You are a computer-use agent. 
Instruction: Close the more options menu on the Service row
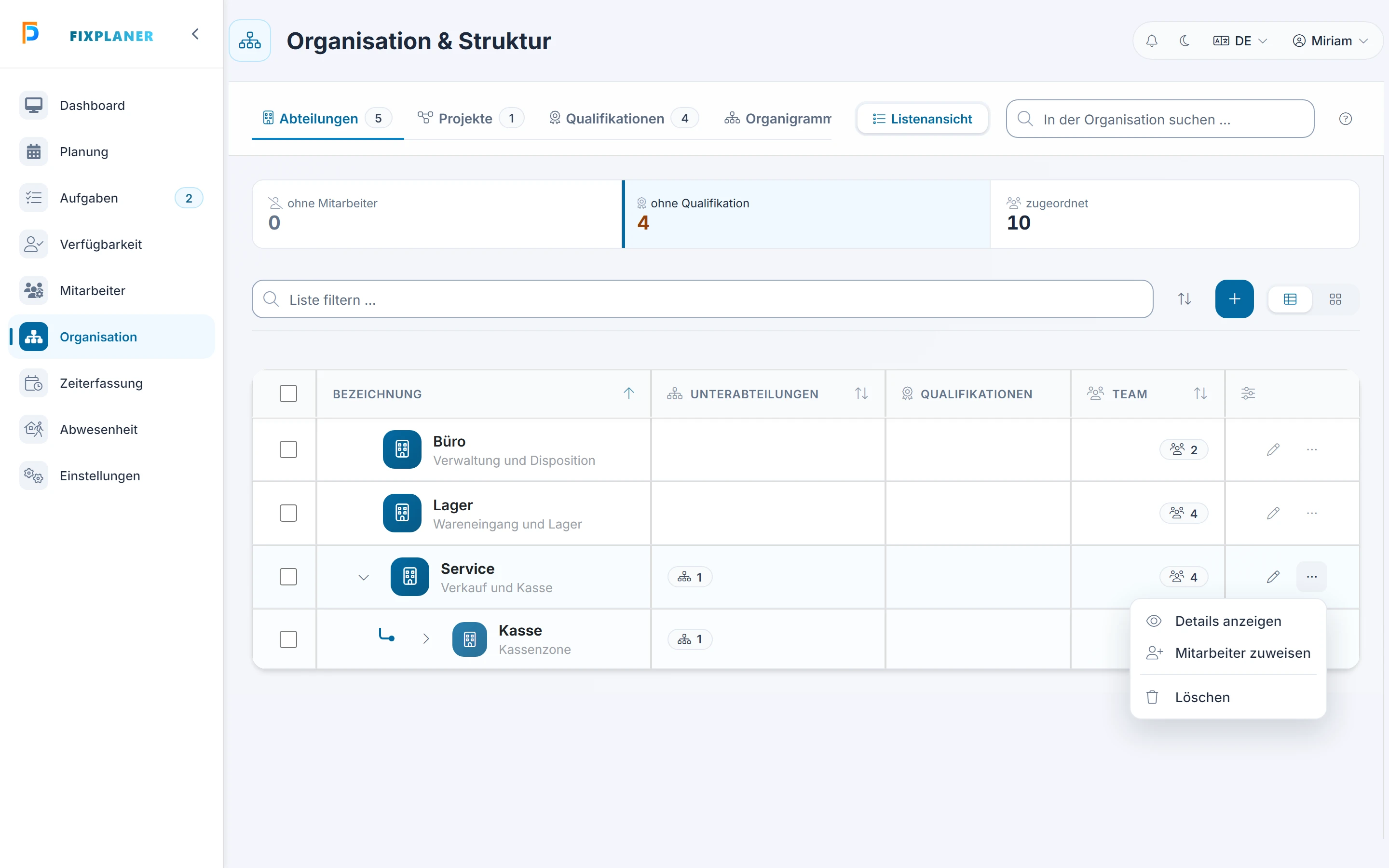pos(1311,577)
